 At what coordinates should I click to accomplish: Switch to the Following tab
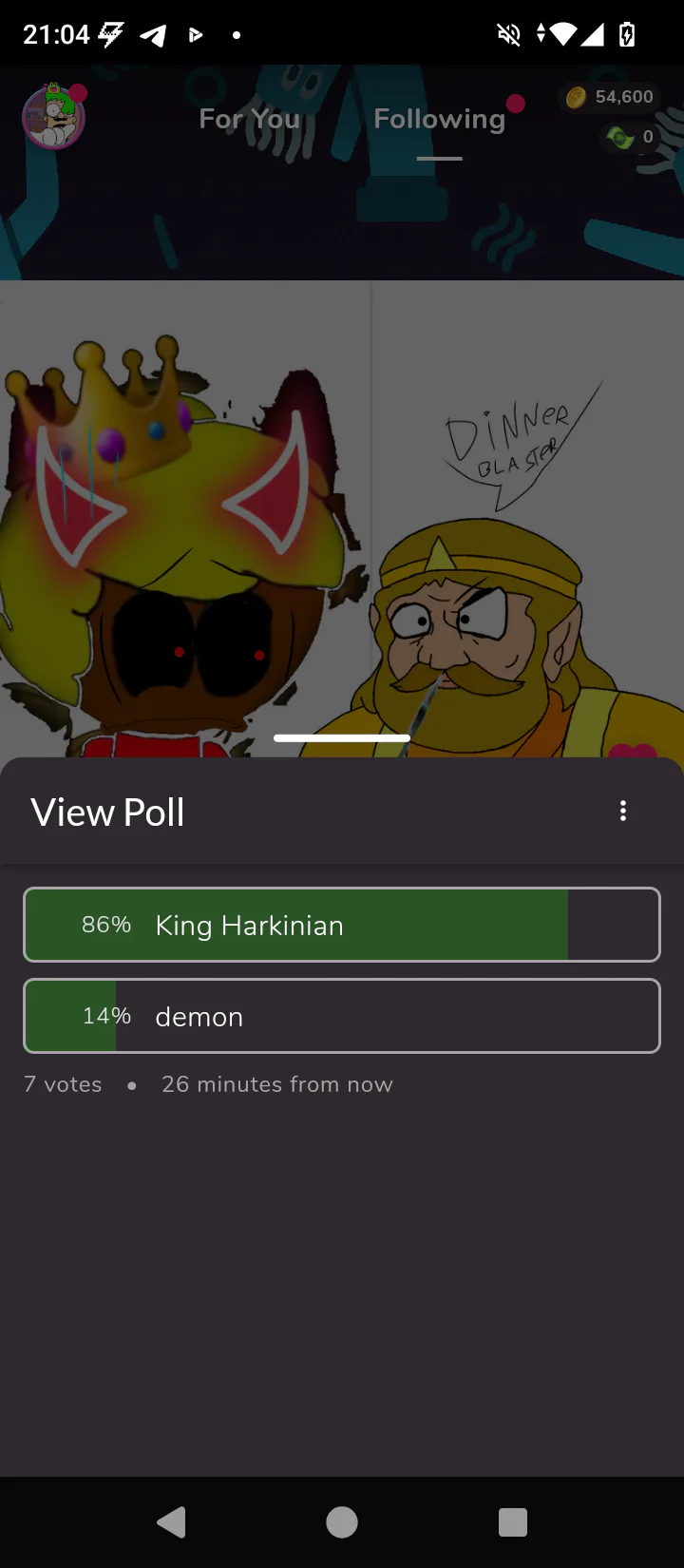tap(440, 119)
